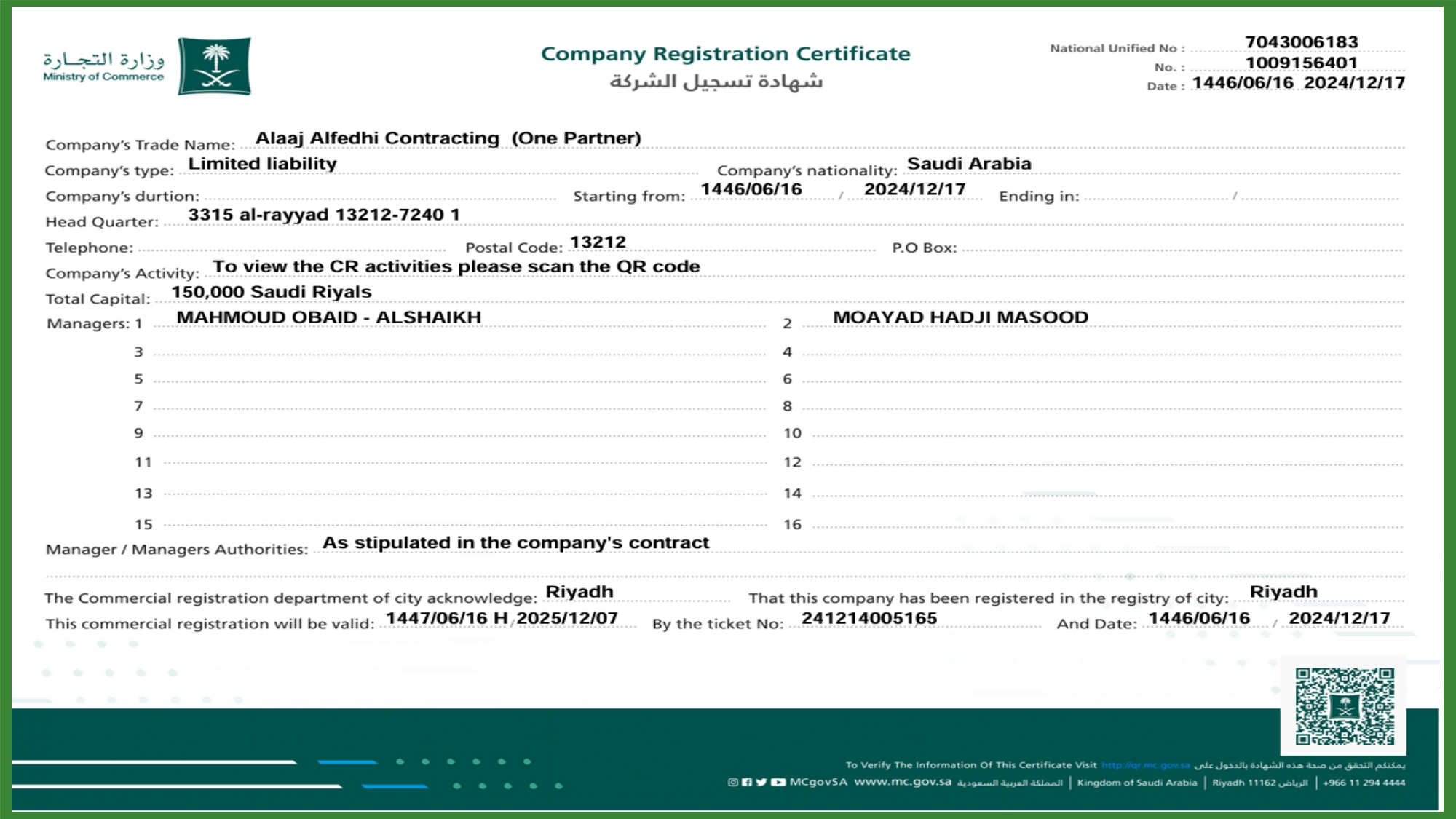Click the National Unified No 7043006183
Image resolution: width=1456 pixels, height=819 pixels.
pos(1301,42)
